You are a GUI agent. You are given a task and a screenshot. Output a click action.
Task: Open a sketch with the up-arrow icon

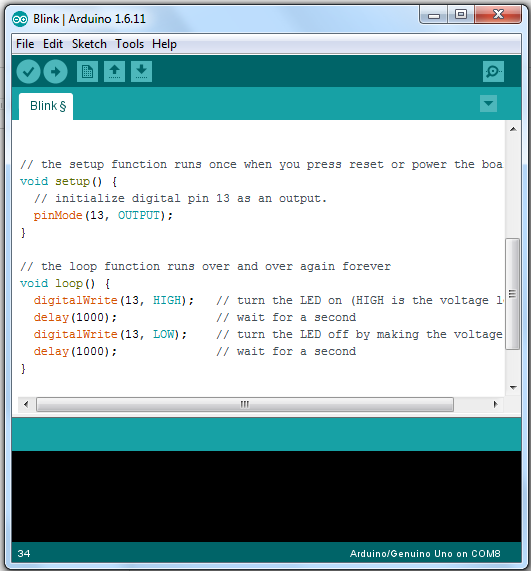[x=114, y=71]
